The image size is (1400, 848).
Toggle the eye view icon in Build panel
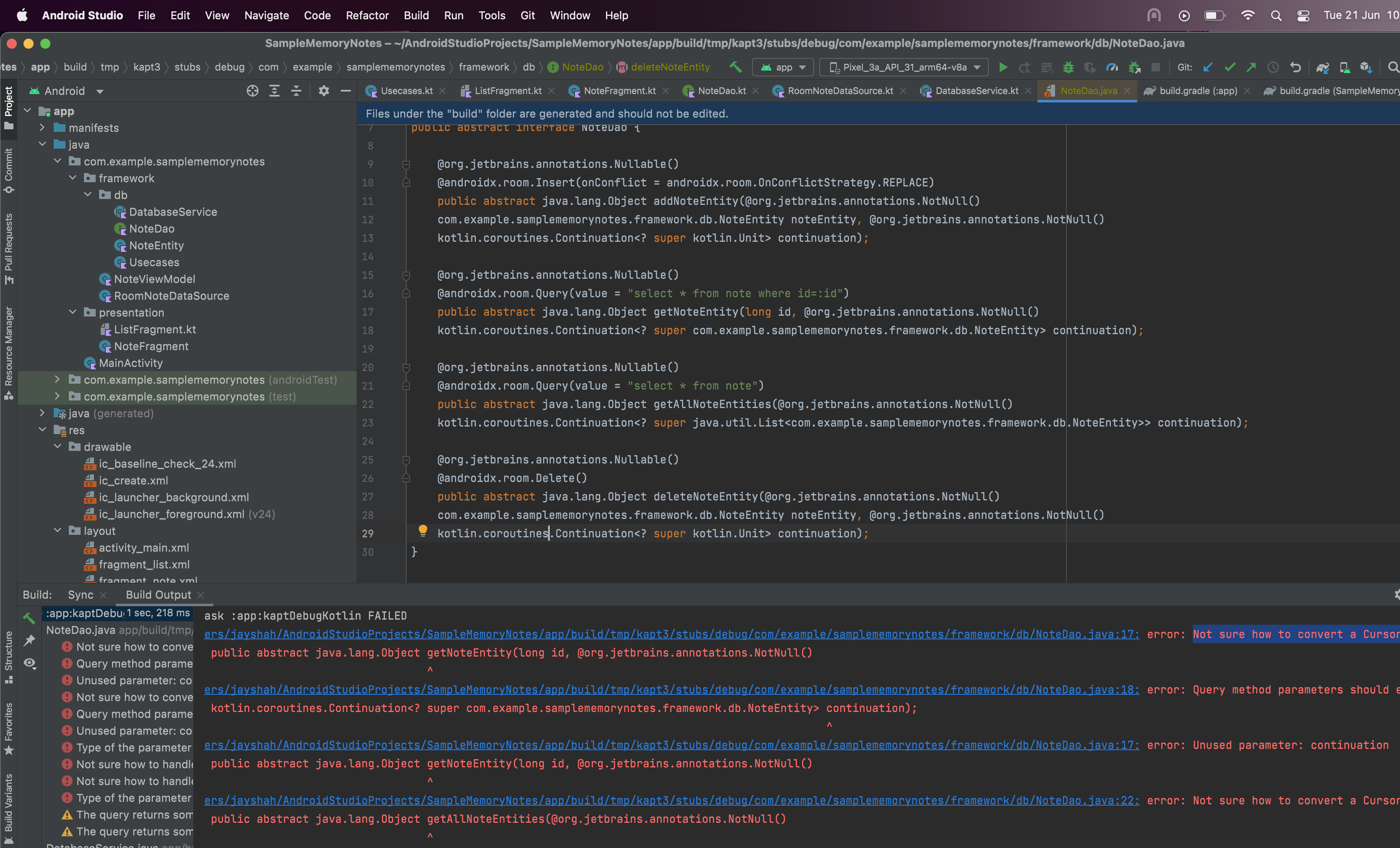coord(29,663)
